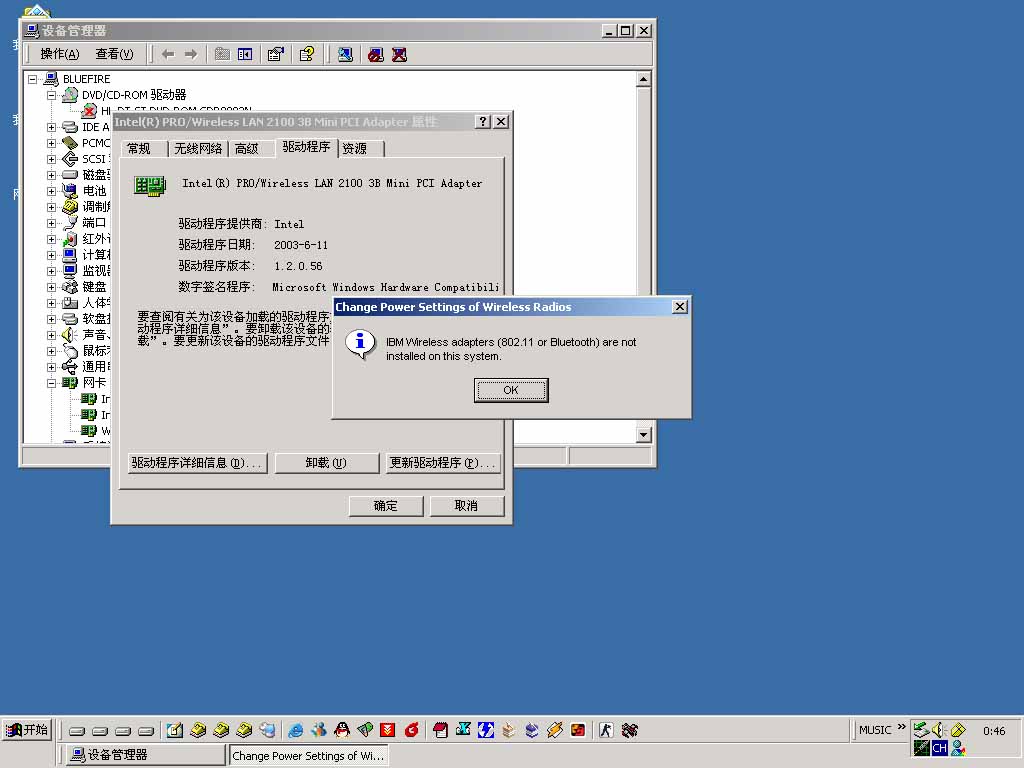Activate the Change Power Settings taskbar button
Image resolution: width=1024 pixels, height=768 pixels.
click(308, 756)
